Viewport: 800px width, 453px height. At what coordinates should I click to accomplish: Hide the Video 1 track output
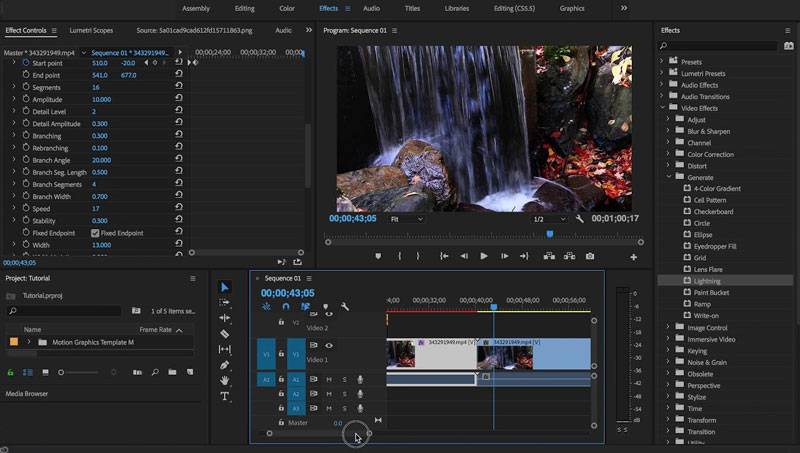point(328,345)
